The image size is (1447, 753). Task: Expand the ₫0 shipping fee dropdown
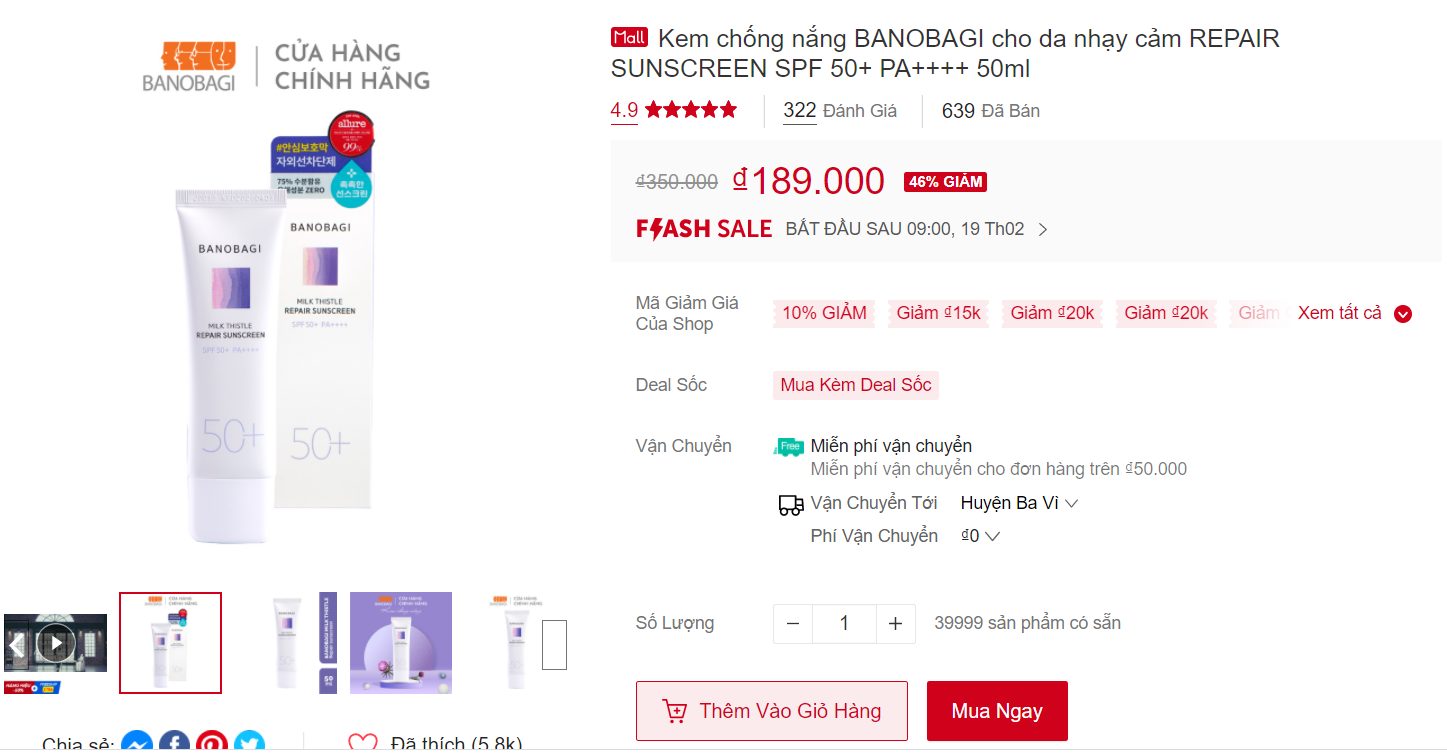coord(979,536)
